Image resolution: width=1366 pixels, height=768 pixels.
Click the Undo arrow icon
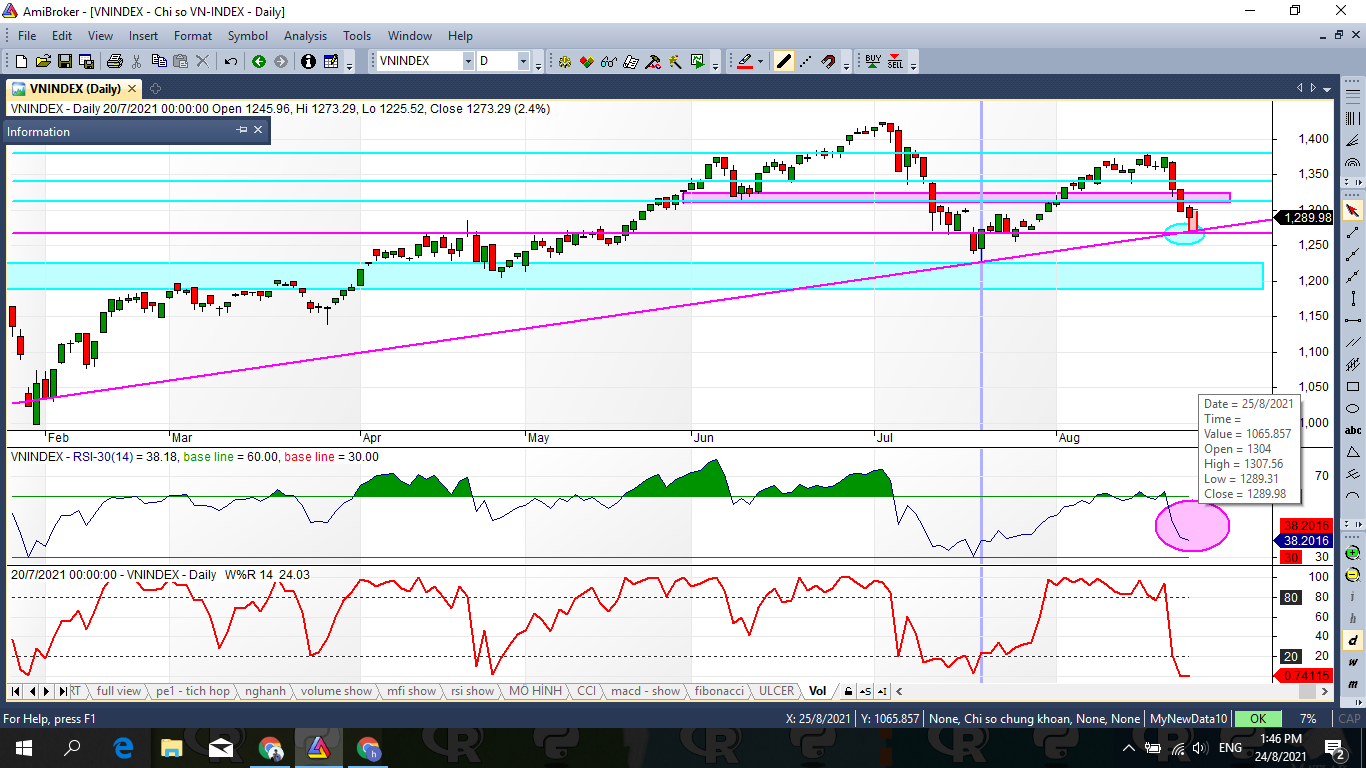[230, 61]
